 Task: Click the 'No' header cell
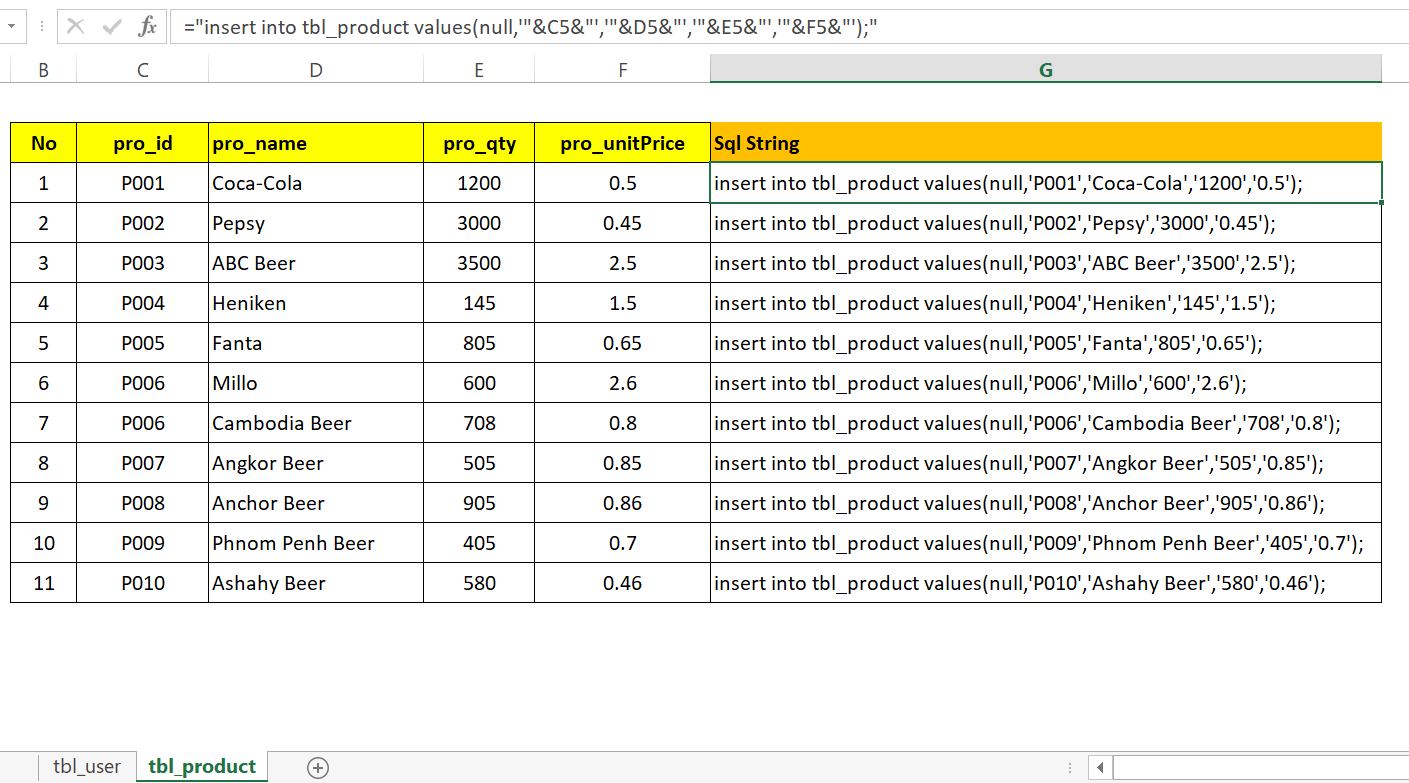43,143
